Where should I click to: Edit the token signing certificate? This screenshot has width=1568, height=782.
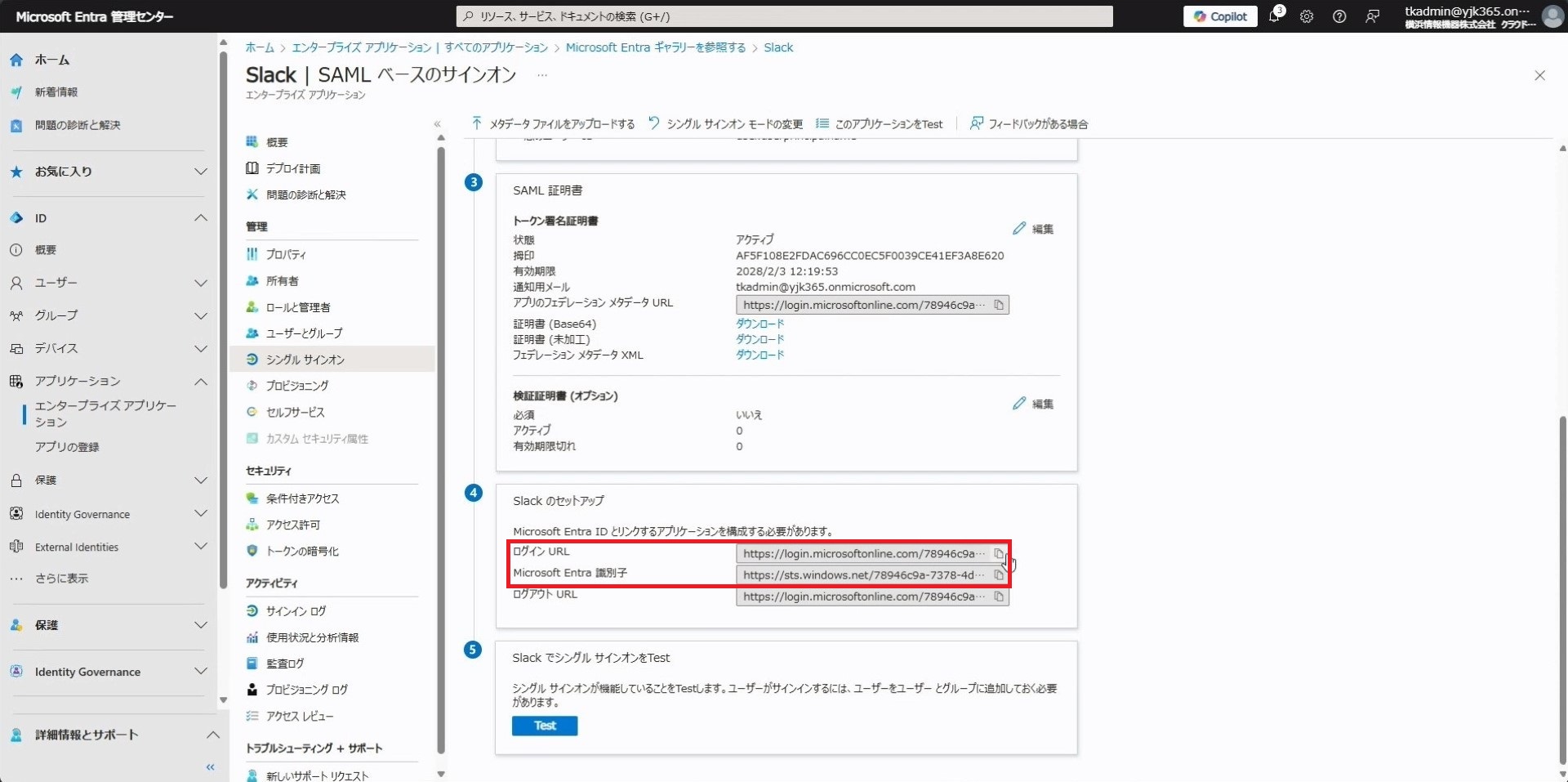1033,229
